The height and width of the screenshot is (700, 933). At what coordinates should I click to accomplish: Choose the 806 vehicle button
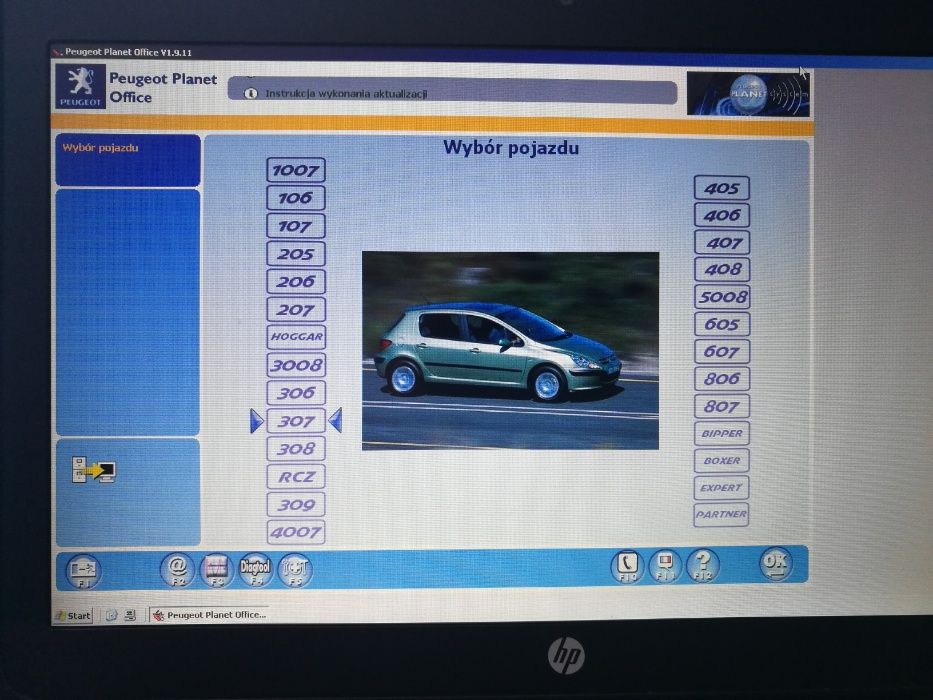pyautogui.click(x=722, y=379)
